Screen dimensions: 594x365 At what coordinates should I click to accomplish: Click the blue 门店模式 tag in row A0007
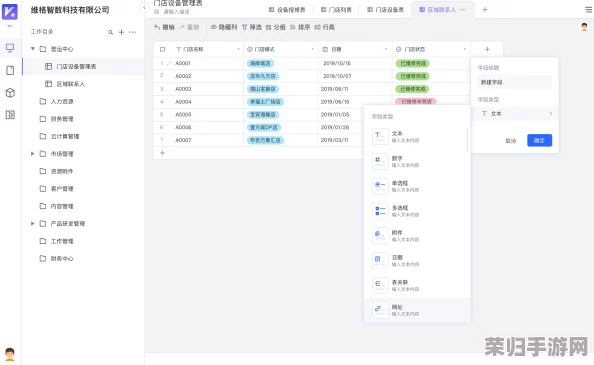[265, 140]
